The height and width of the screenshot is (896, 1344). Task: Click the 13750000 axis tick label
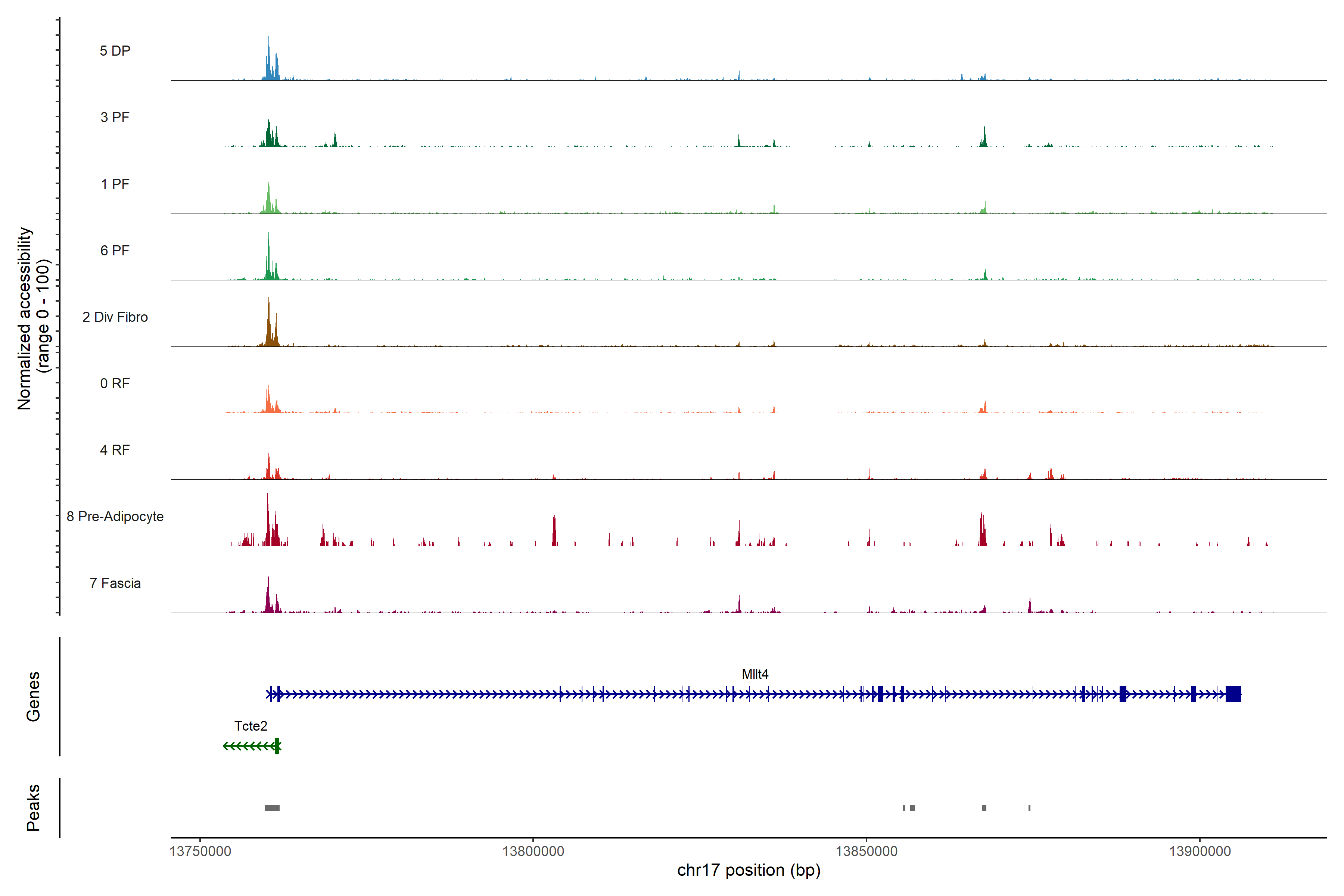pos(200,852)
